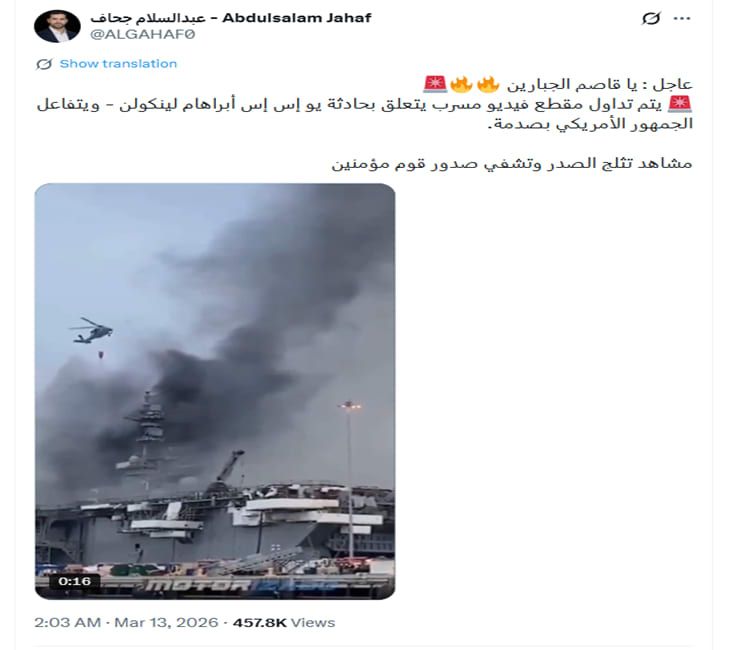Open the three-dot more options menu
This screenshot has width=732, height=650.
coord(682,19)
